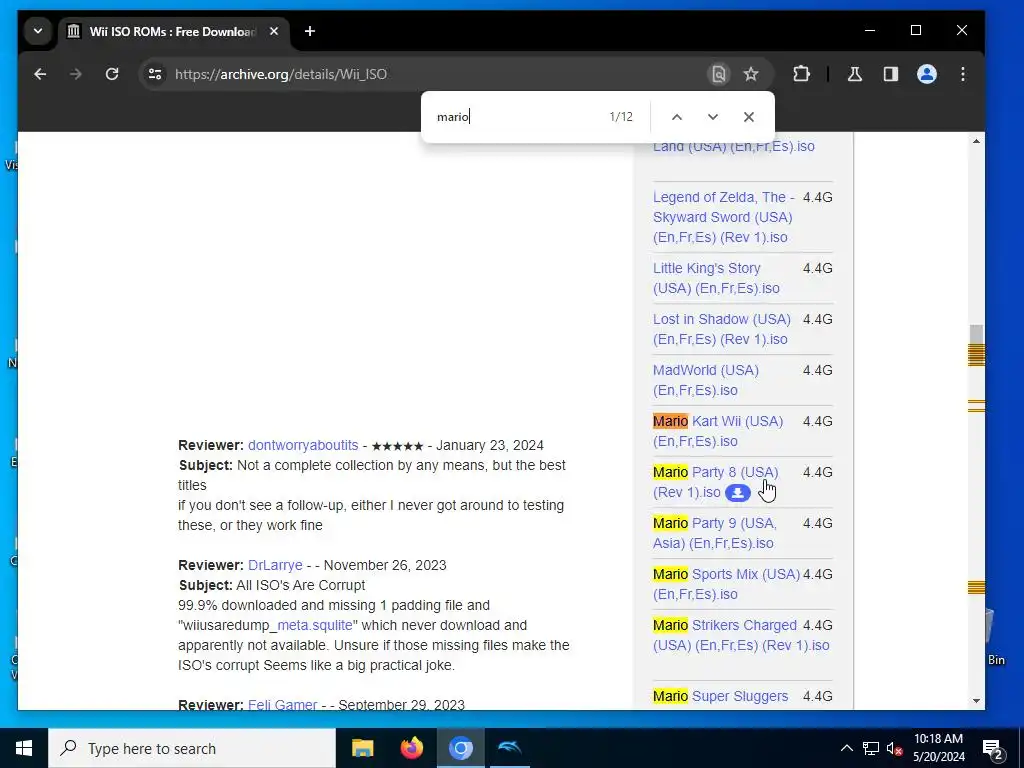The height and width of the screenshot is (768, 1024).
Task: Open the notification center icon
Action: coord(993,748)
